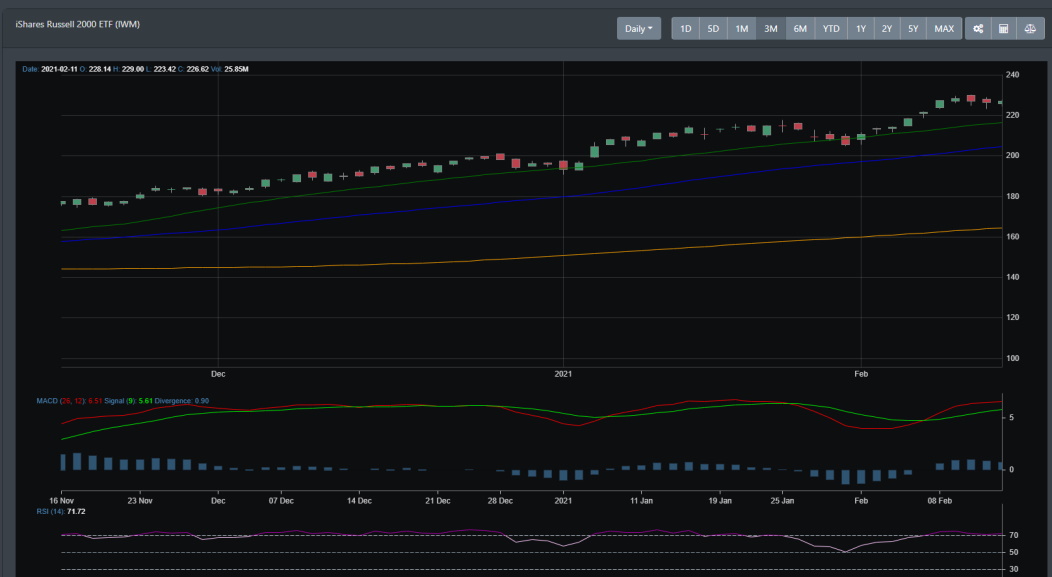The image size is (1052, 577).
Task: Click the 140 price axis label
Action: [x=1012, y=277]
